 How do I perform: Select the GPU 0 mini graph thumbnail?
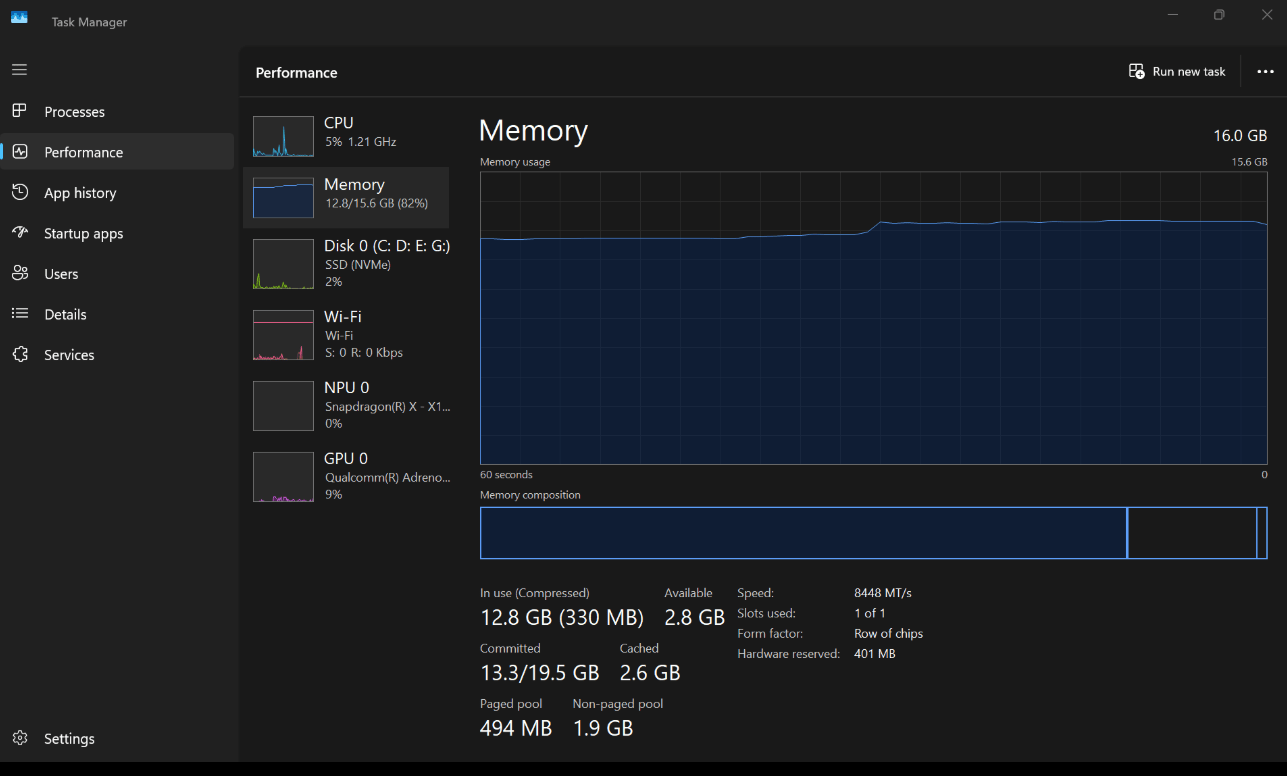(x=283, y=477)
